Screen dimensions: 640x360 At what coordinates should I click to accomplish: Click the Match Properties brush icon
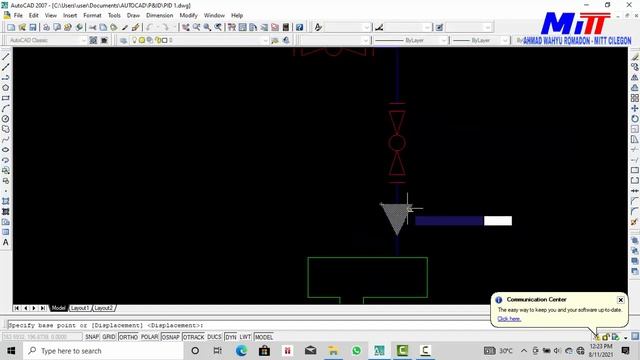136,27
